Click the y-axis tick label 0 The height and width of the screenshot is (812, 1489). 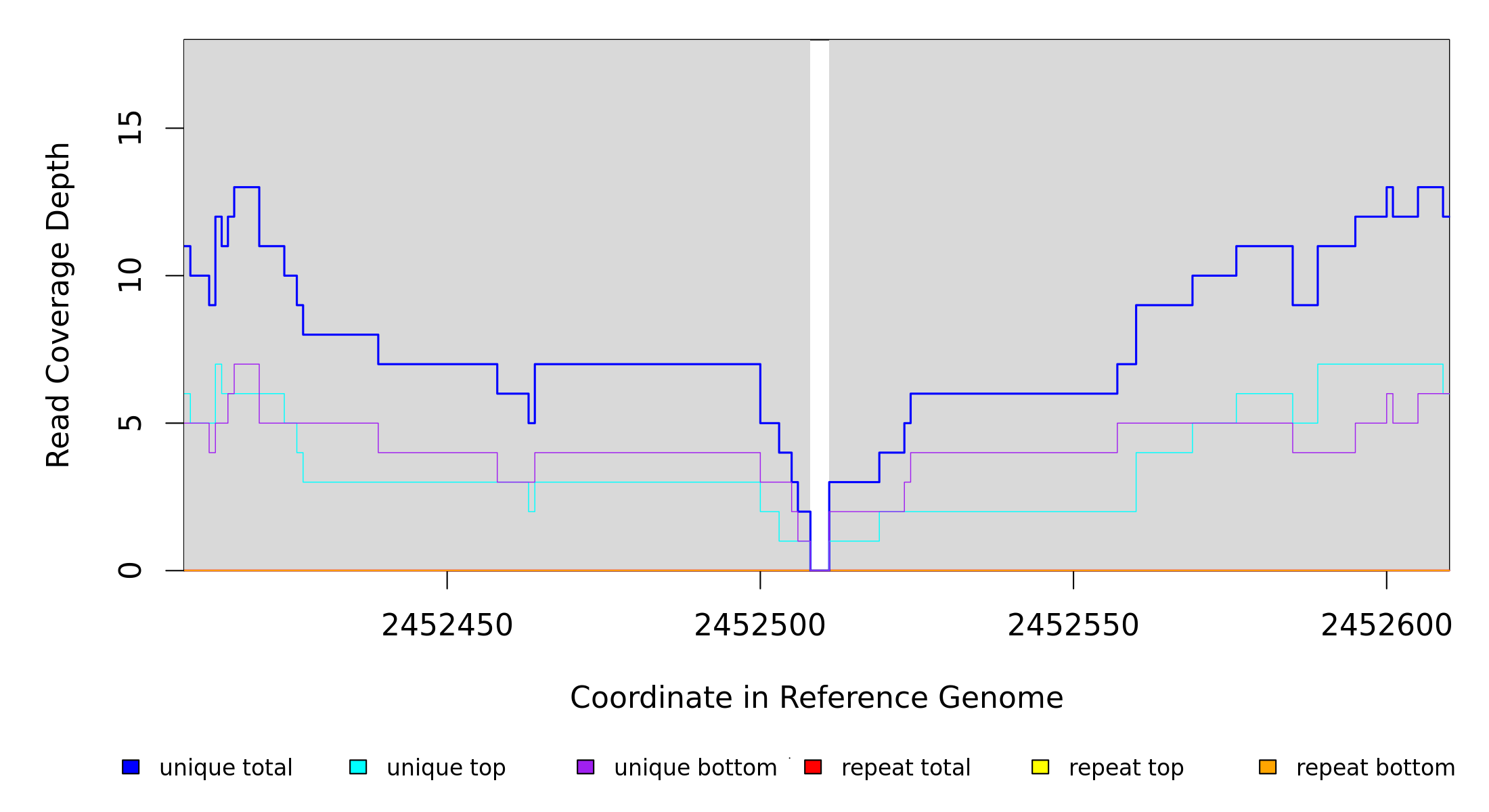(130, 570)
